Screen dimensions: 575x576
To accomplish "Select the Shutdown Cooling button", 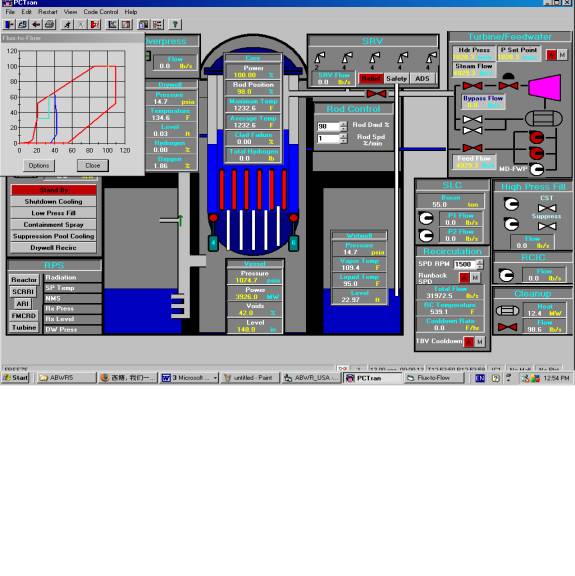I will 54,201.
